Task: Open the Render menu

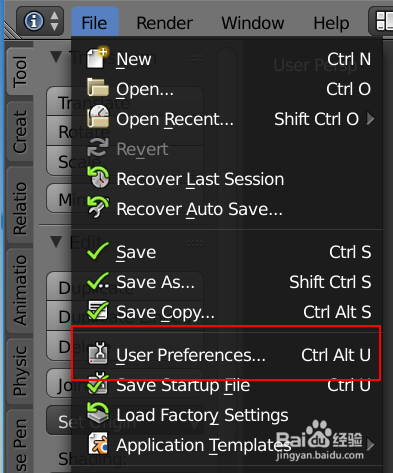Action: coord(164,23)
